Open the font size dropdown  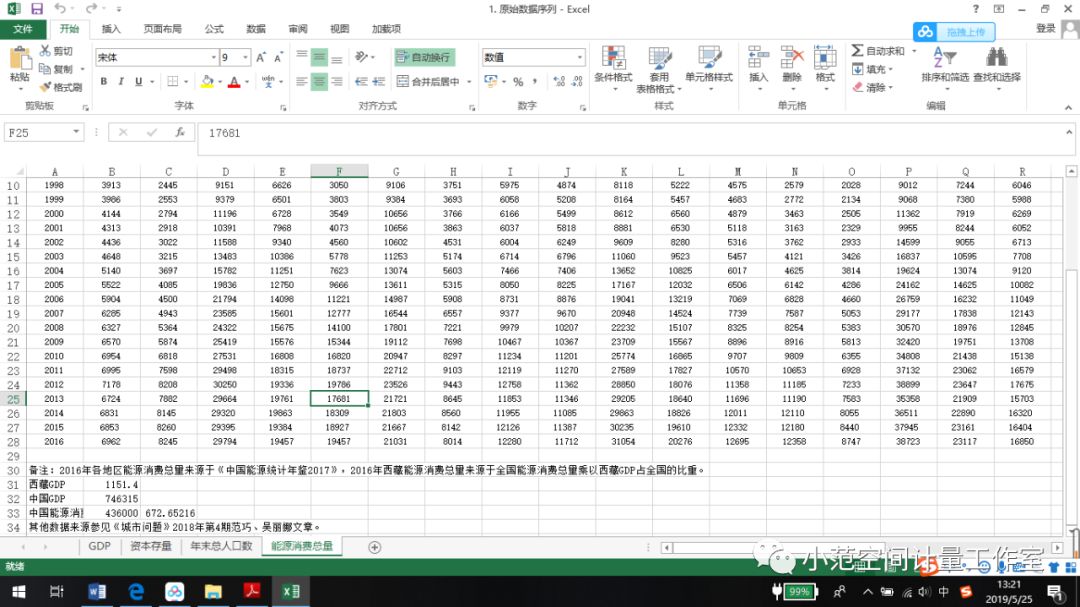(245, 58)
